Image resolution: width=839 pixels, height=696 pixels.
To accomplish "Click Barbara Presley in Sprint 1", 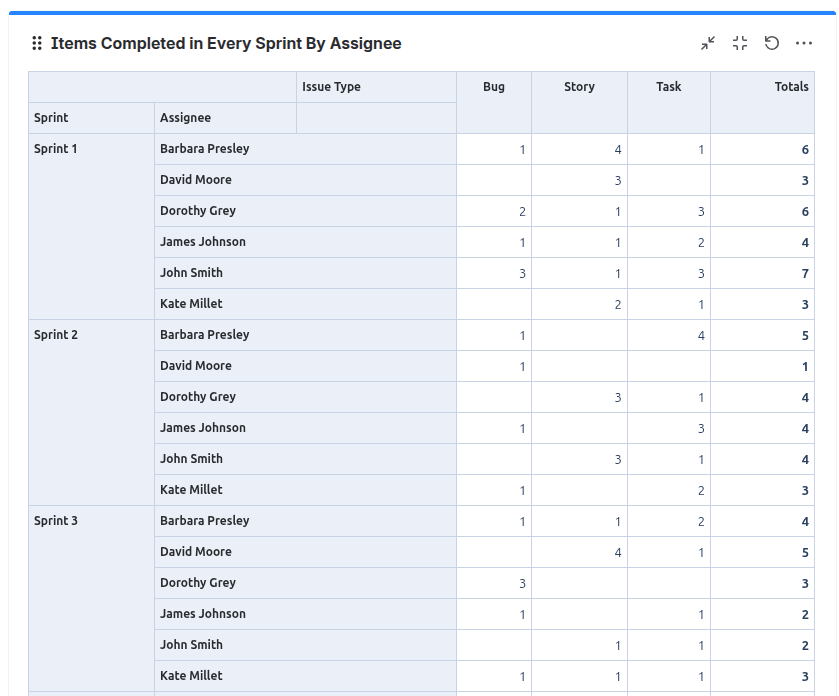I will (x=204, y=149).
